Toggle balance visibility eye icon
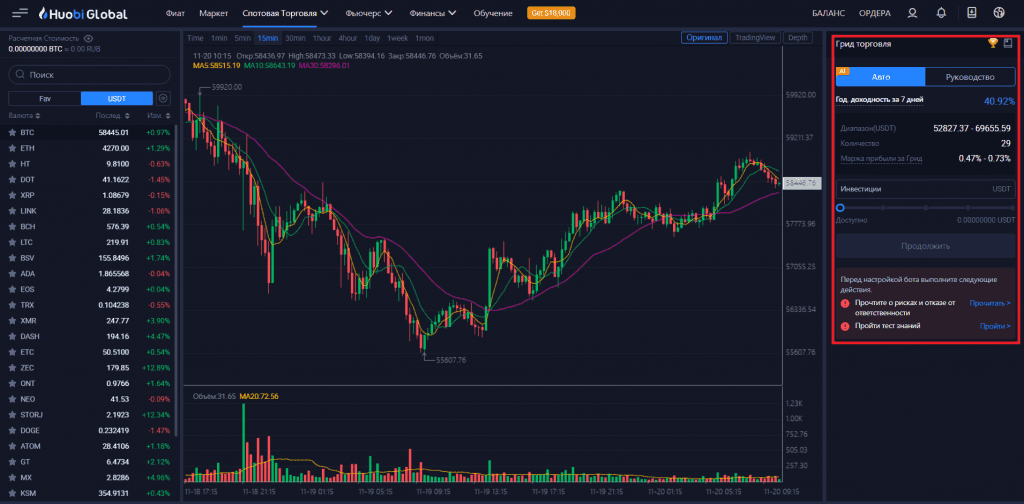 88,39
